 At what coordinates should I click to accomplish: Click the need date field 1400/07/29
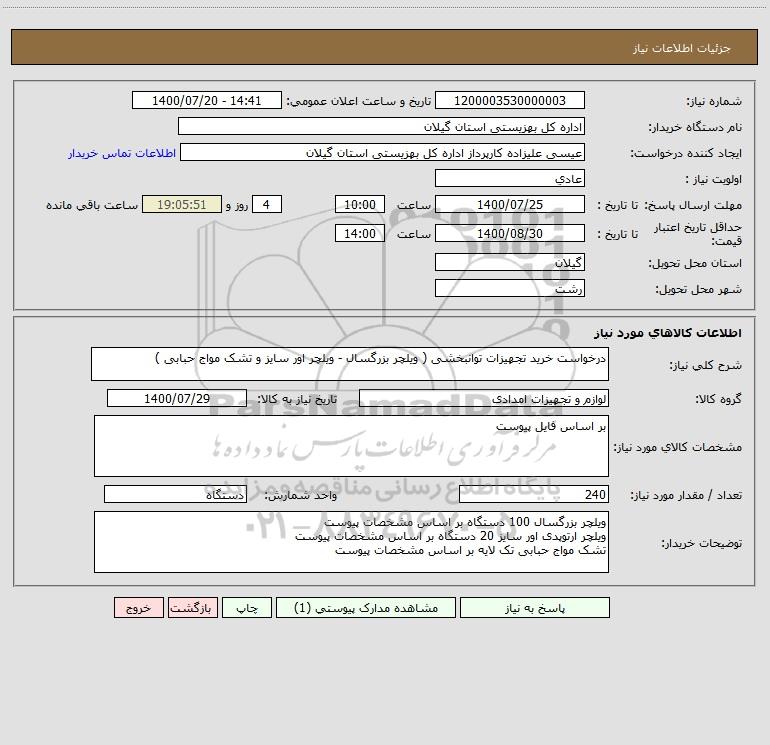177,398
